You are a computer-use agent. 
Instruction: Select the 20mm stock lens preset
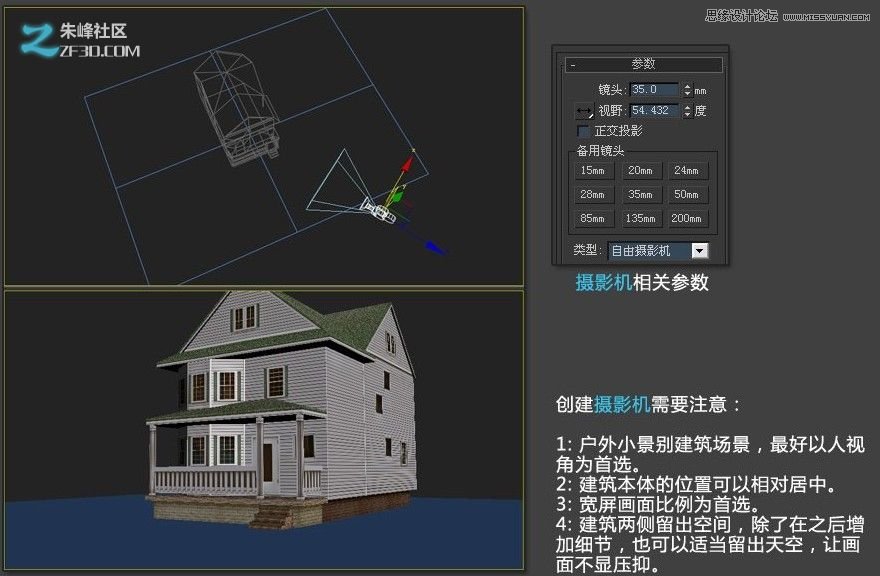[x=641, y=171]
